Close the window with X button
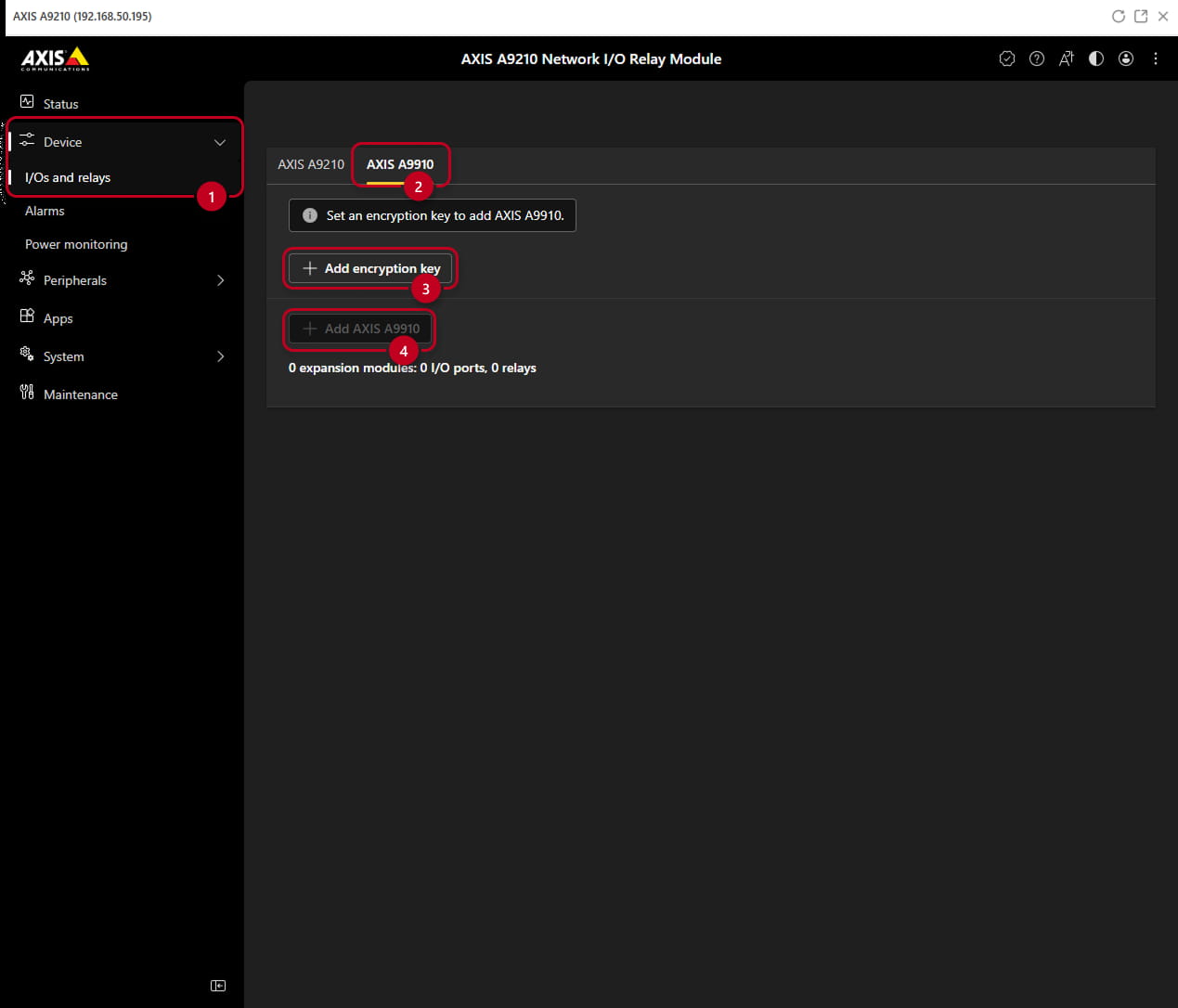 pos(1163,16)
